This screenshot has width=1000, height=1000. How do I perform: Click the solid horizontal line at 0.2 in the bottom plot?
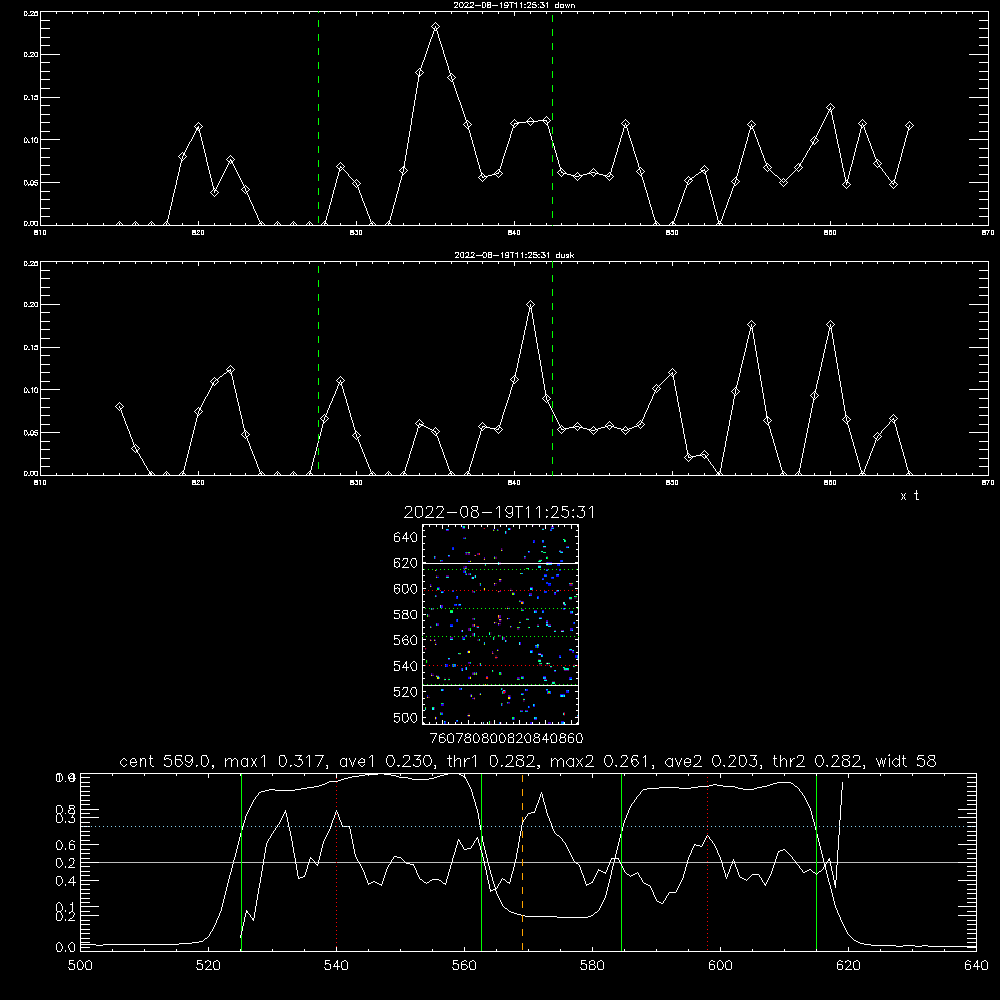528,862
